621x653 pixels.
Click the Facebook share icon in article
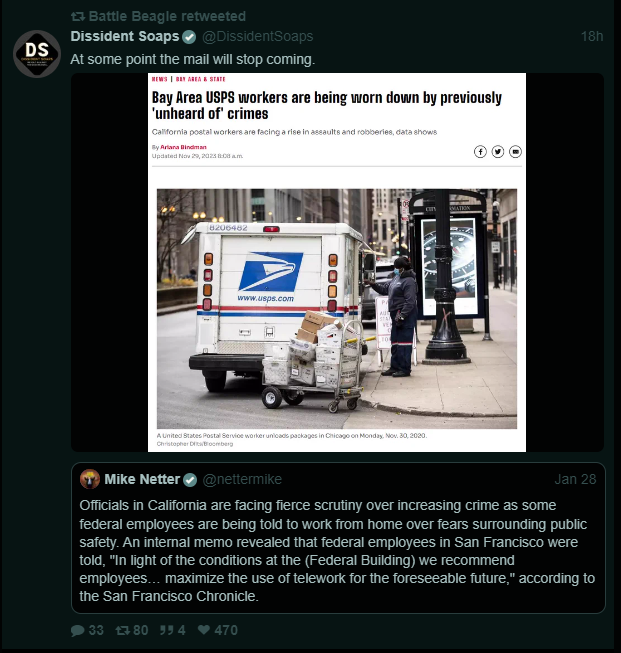click(x=480, y=152)
